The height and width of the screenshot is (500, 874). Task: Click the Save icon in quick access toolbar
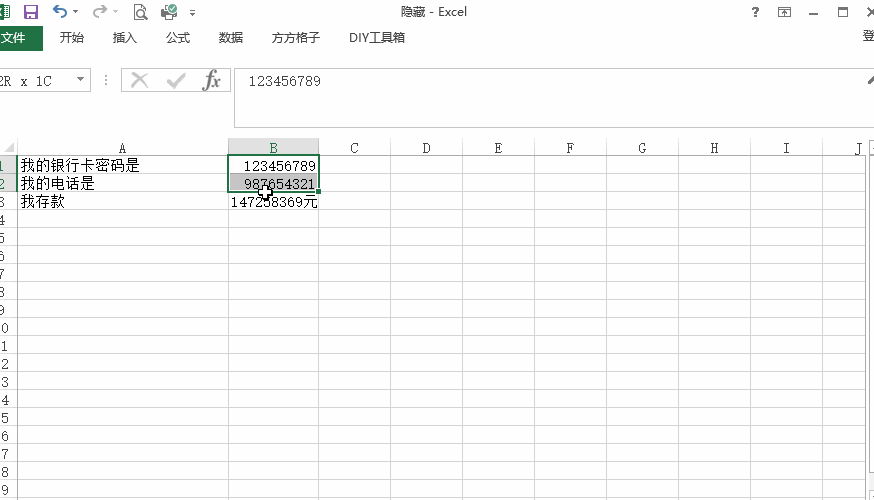coord(30,12)
